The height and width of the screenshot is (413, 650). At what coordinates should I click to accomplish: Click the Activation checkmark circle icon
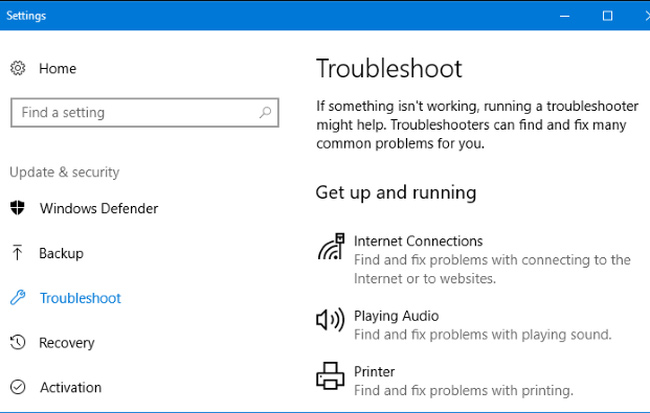click(18, 387)
